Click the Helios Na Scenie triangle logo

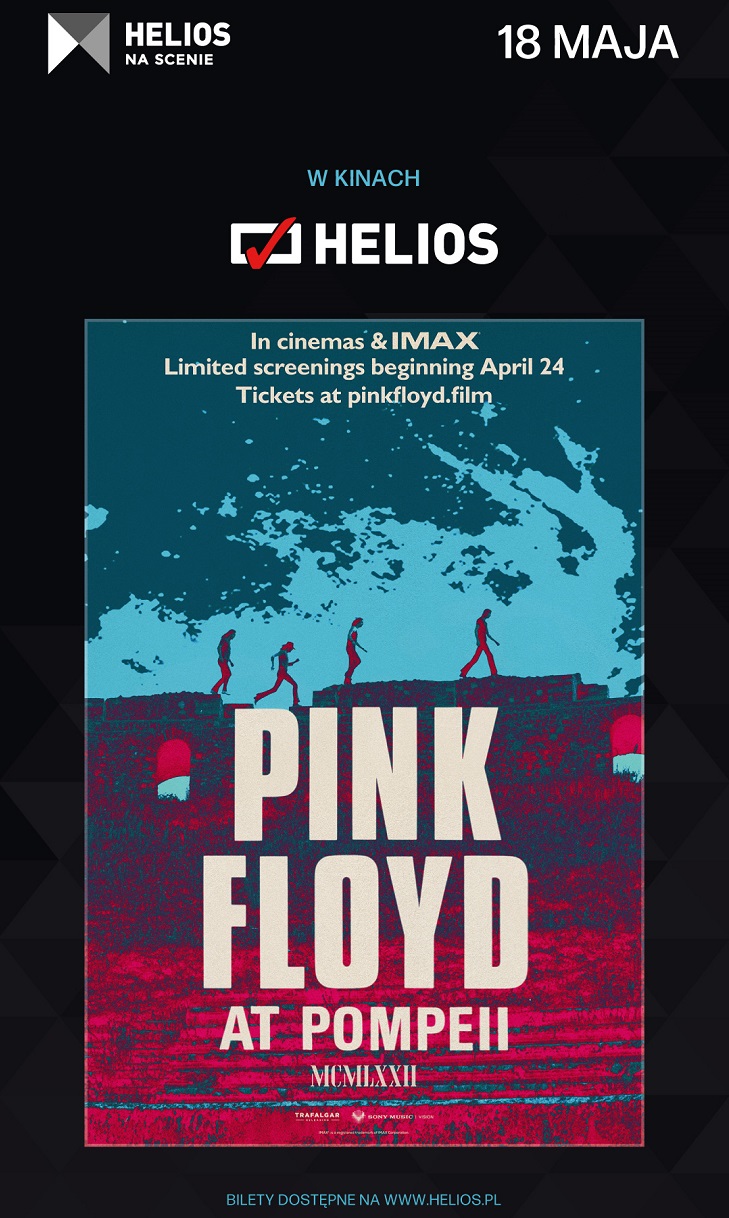click(x=79, y=43)
